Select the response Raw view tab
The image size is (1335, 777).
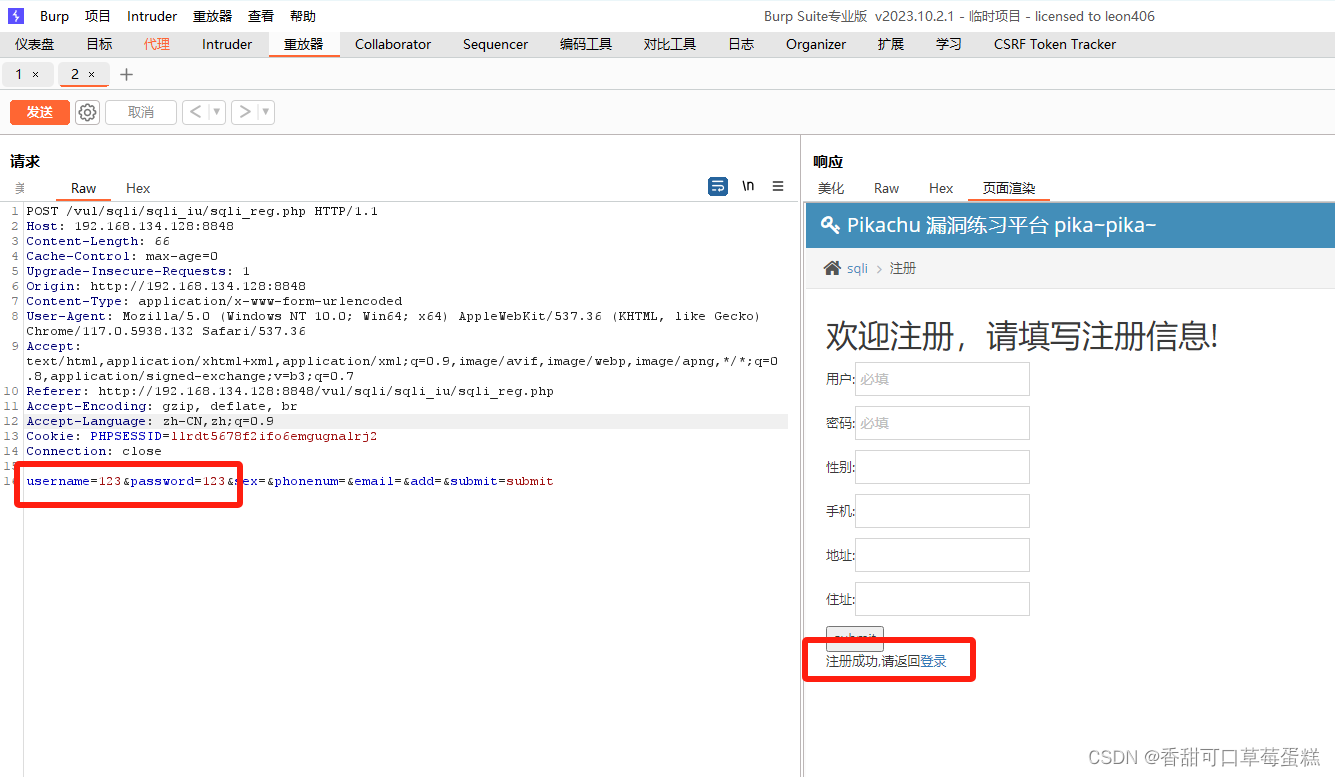tap(886, 188)
